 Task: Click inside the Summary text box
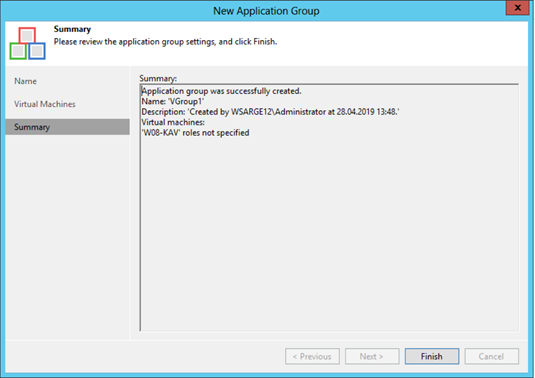(x=329, y=207)
